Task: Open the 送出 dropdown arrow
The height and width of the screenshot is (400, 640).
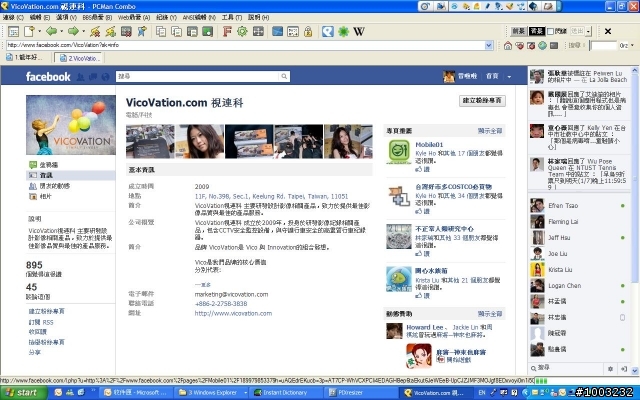Action: tap(588, 31)
